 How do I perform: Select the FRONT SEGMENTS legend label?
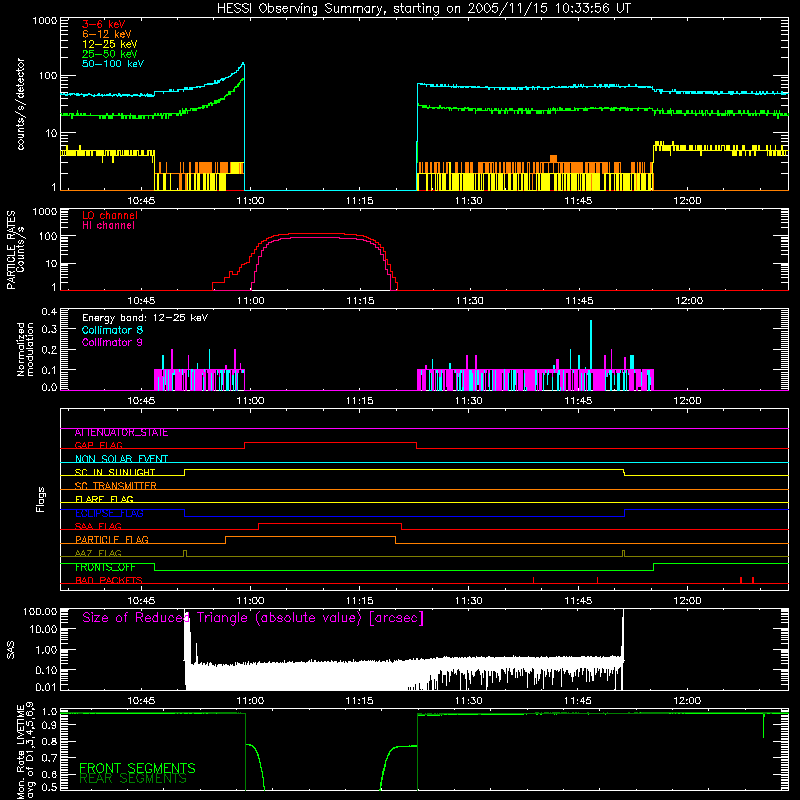(x=137, y=768)
